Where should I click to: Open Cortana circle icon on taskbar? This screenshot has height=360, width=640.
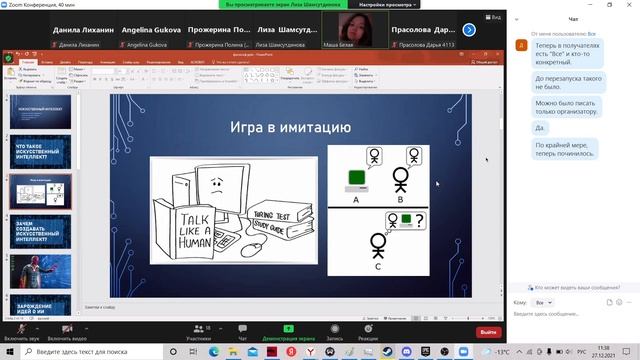[173, 351]
